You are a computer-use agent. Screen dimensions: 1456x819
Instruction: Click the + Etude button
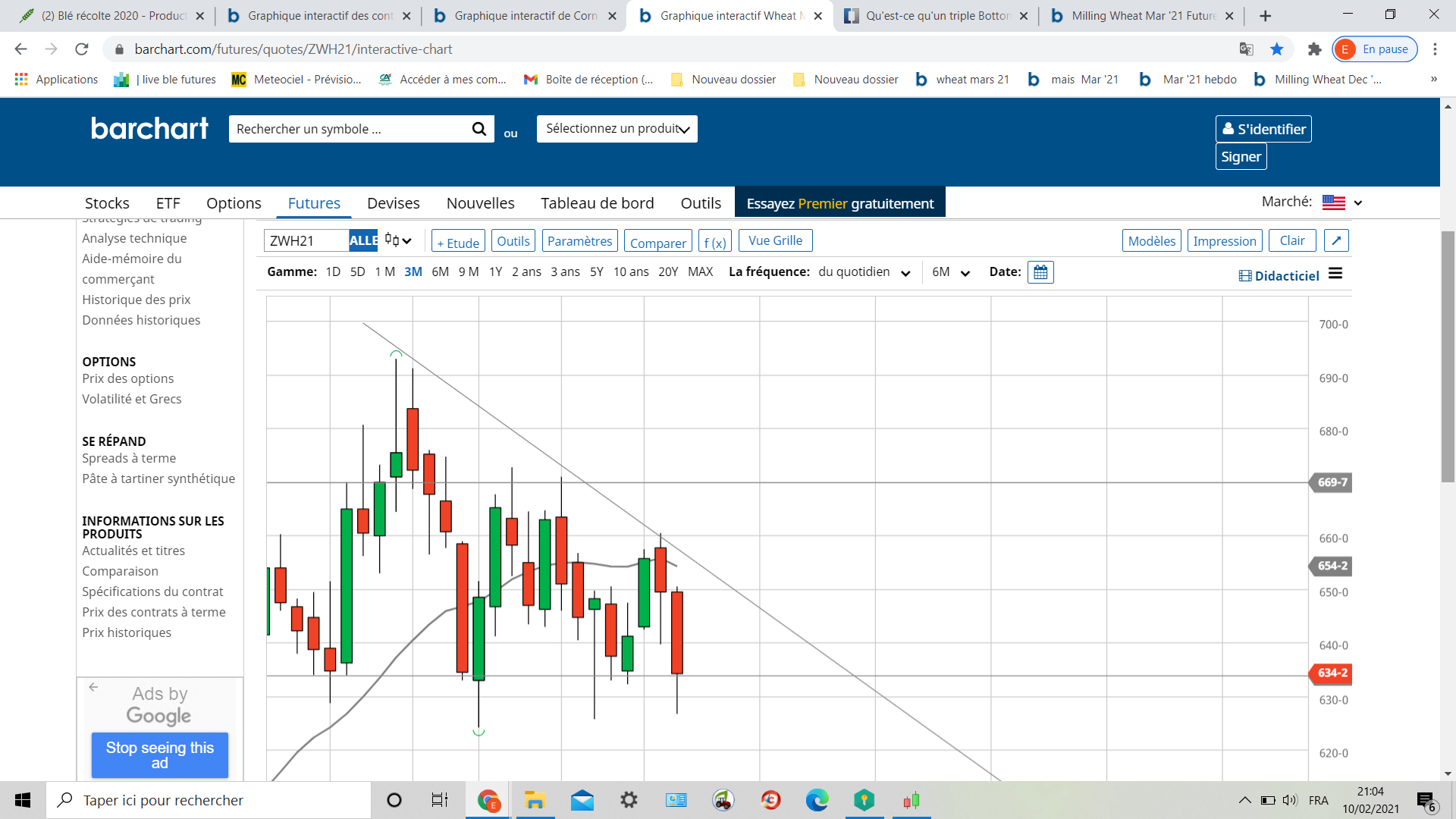pos(458,242)
